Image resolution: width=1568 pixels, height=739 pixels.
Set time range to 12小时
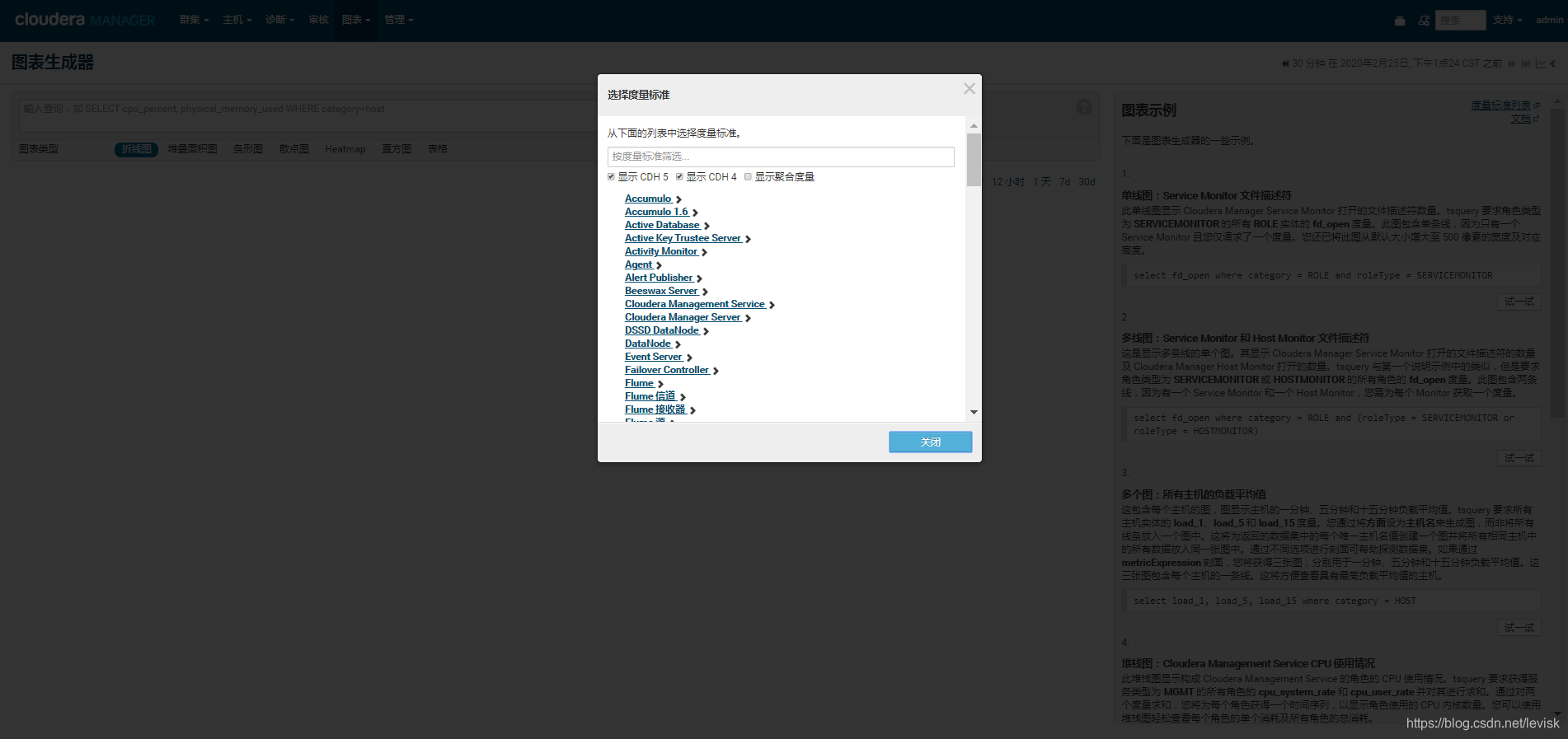(1007, 182)
